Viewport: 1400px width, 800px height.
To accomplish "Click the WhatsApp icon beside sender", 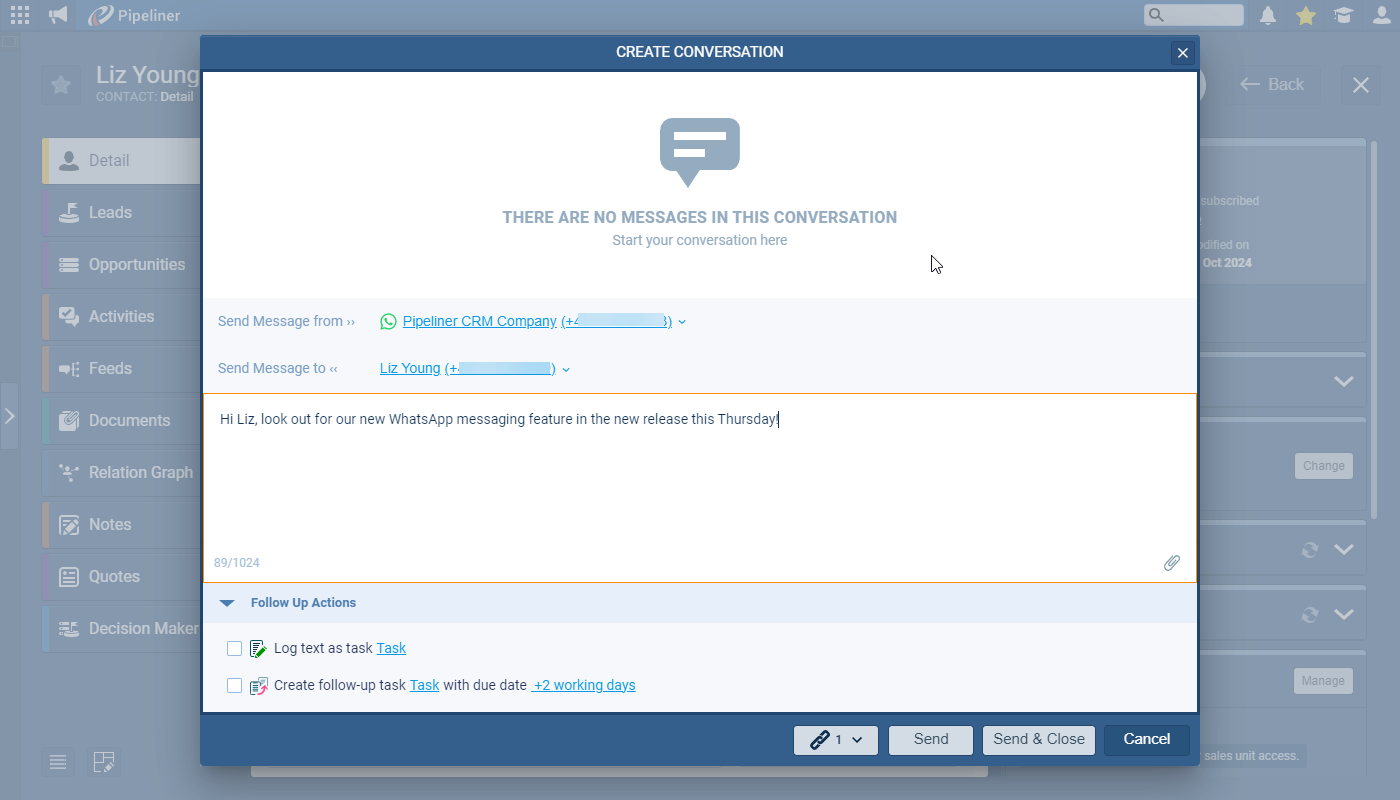I will pyautogui.click(x=388, y=322).
